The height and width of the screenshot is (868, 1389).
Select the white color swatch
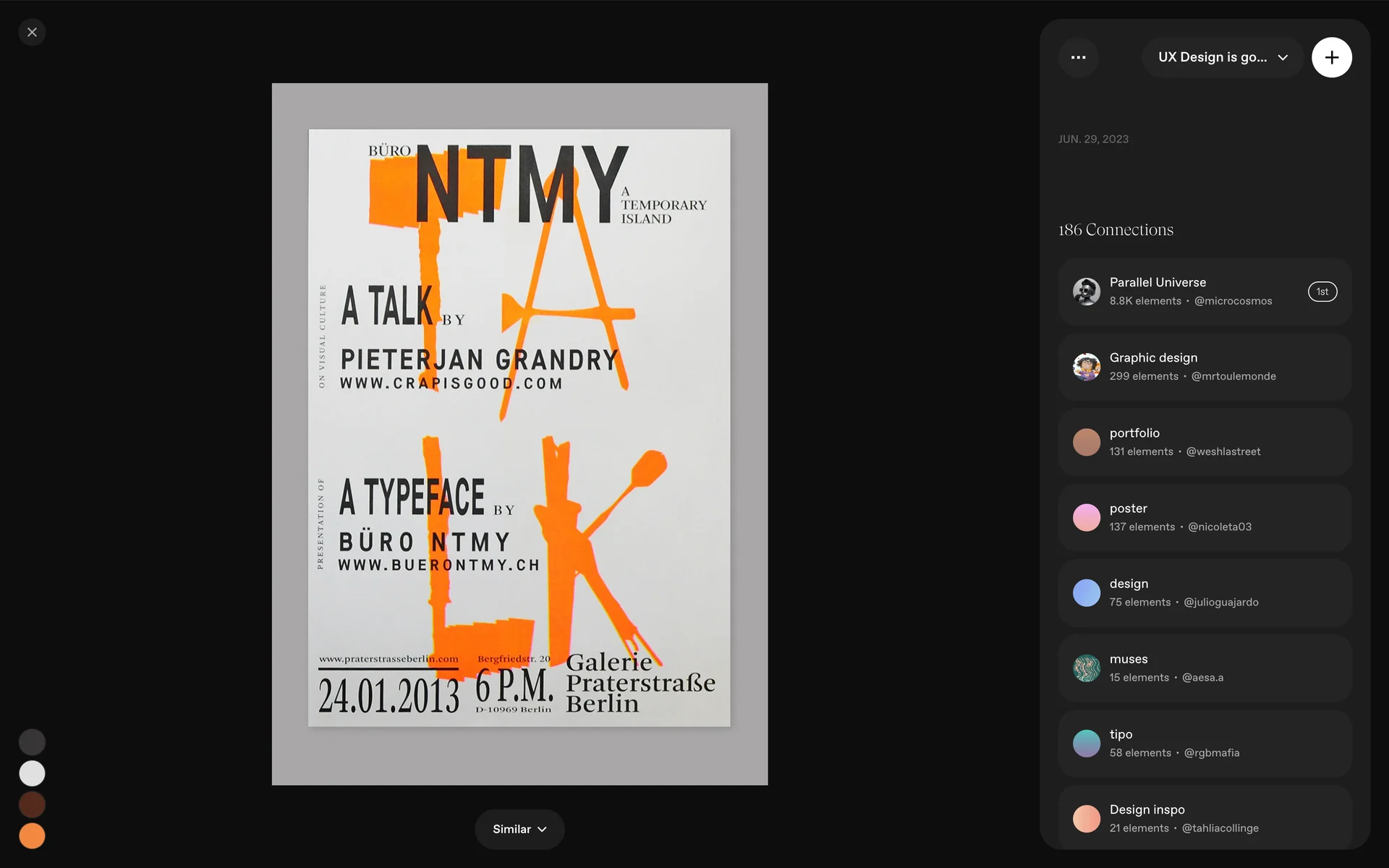click(x=32, y=773)
